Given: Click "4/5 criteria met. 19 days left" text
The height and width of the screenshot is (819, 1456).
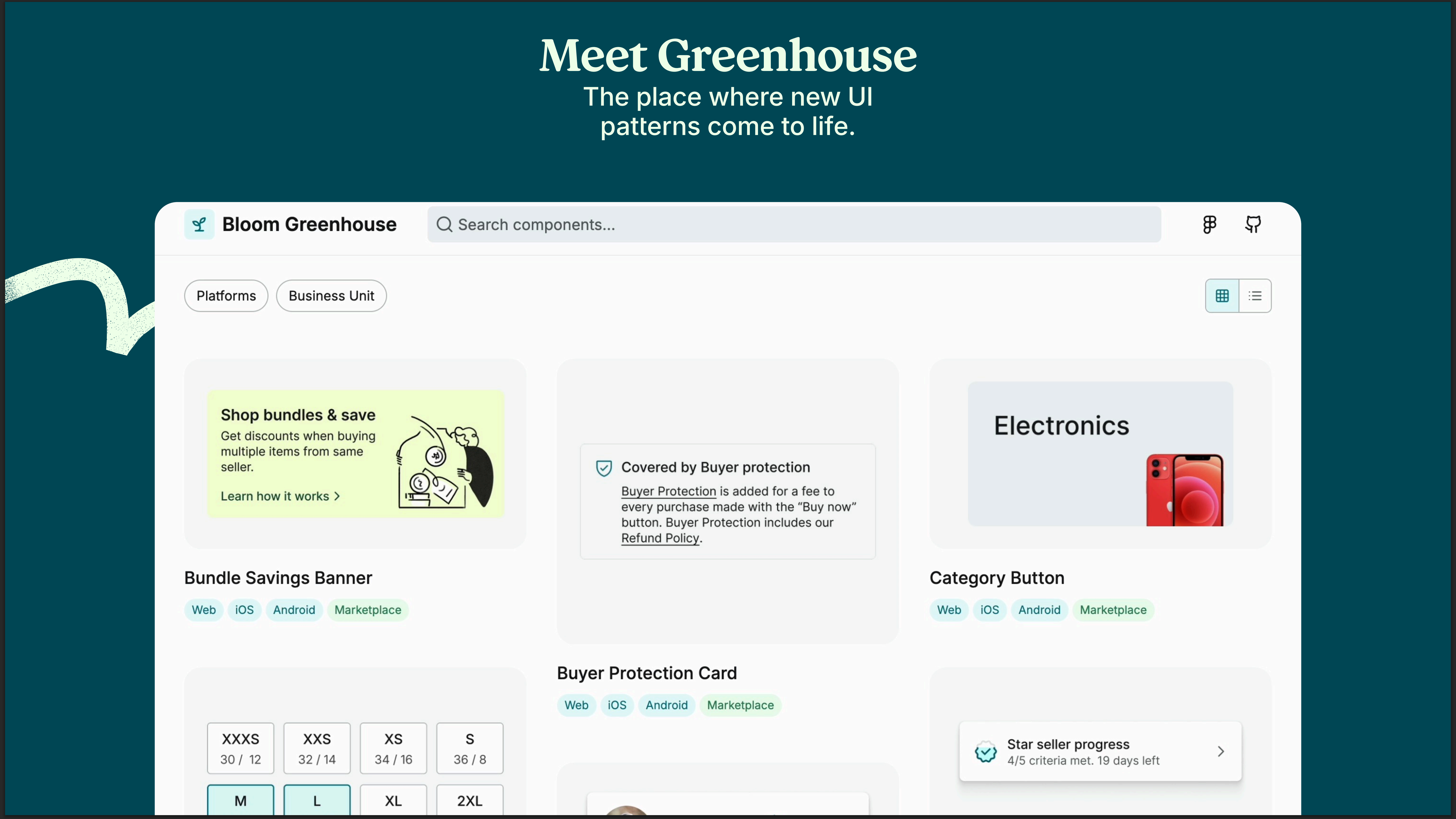Looking at the screenshot, I should pos(1083,761).
